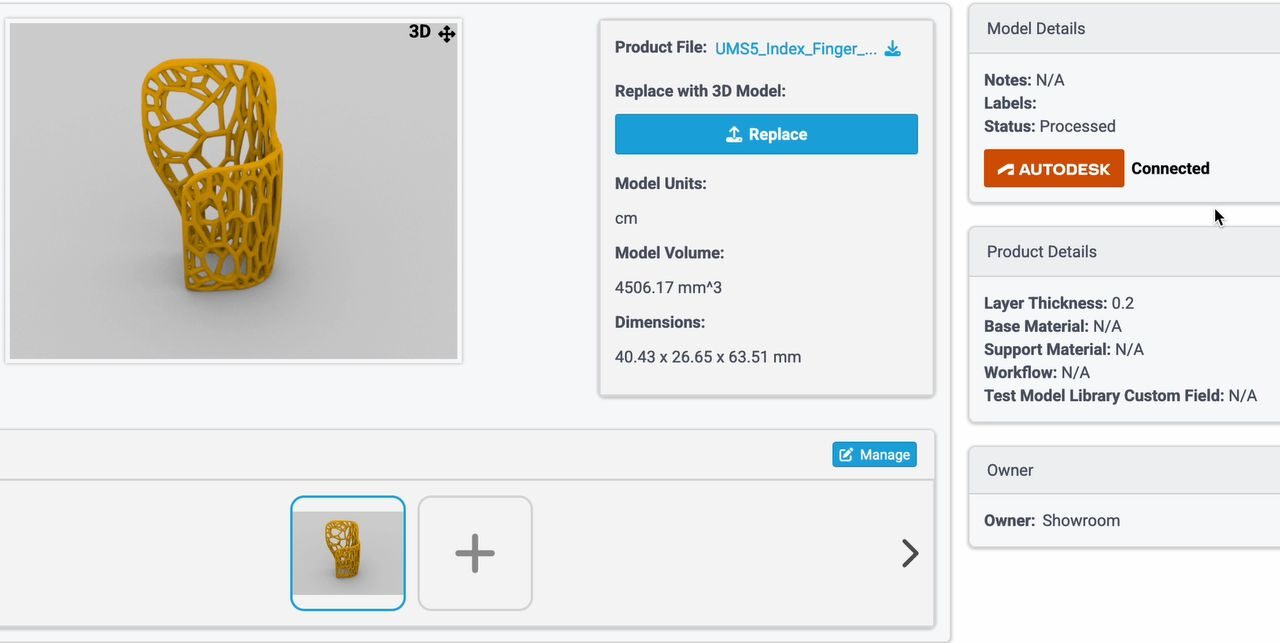Click the Showroom owner name
This screenshot has width=1280, height=643.
[1081, 520]
